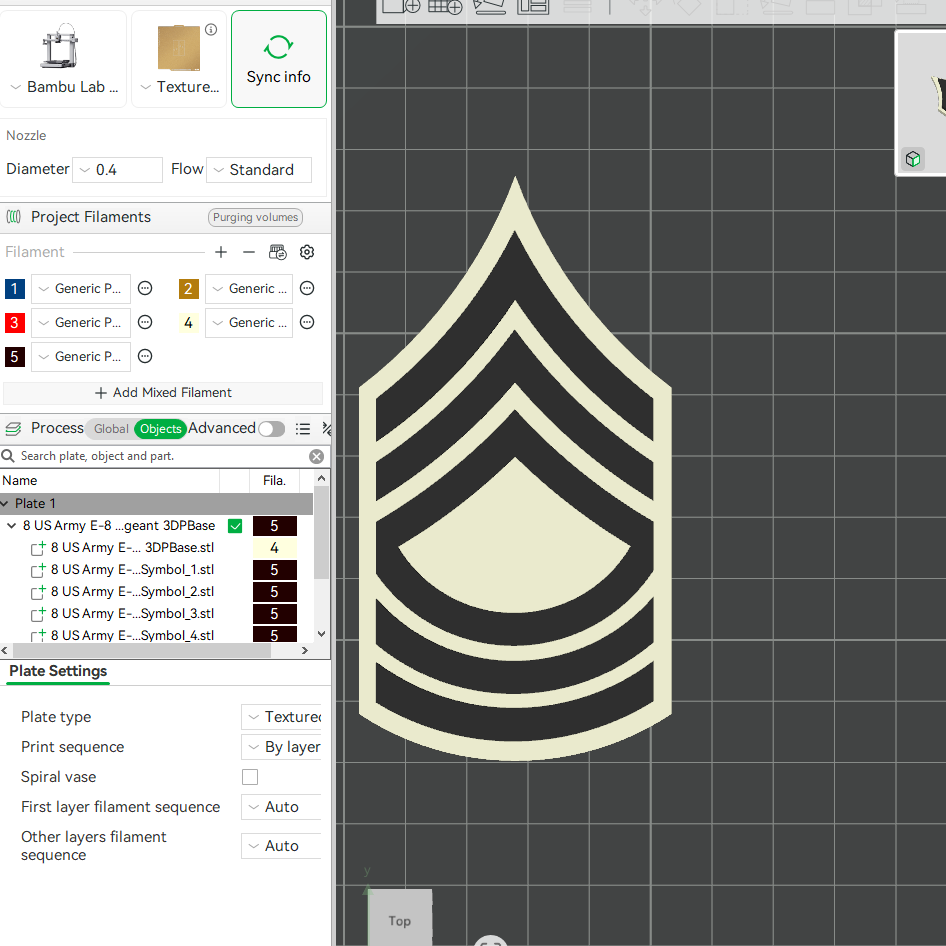Image resolution: width=946 pixels, height=946 pixels.
Task: Open filament 4 Generic preset dropdown
Action: (x=249, y=322)
